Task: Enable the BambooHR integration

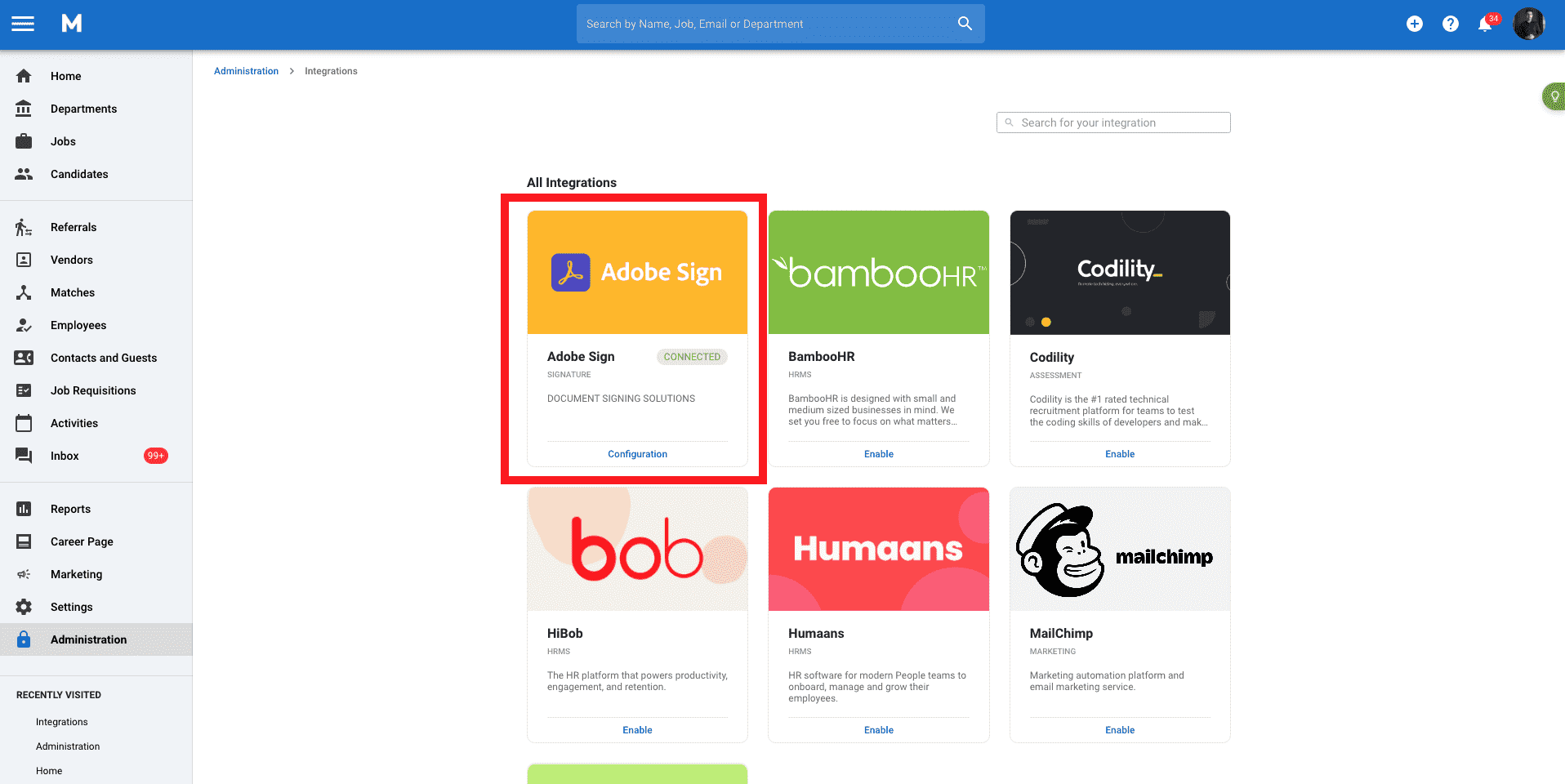Action: coord(879,454)
